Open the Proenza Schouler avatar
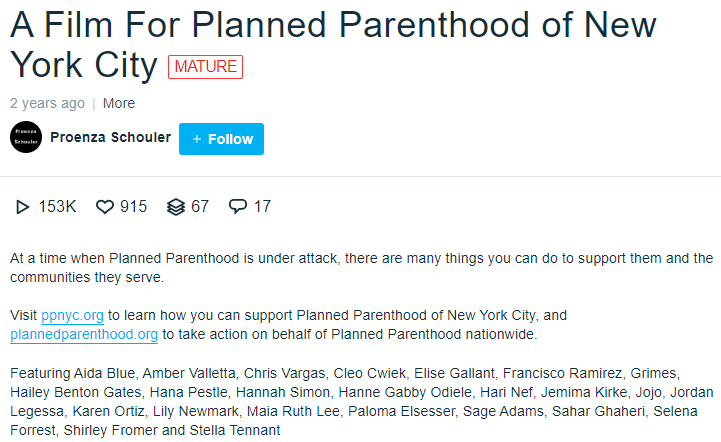Screen dimensions: 721x442 tap(26, 137)
